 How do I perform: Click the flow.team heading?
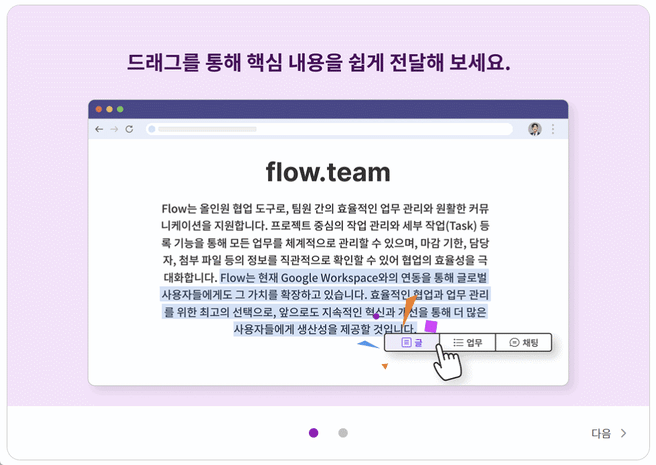(328, 172)
